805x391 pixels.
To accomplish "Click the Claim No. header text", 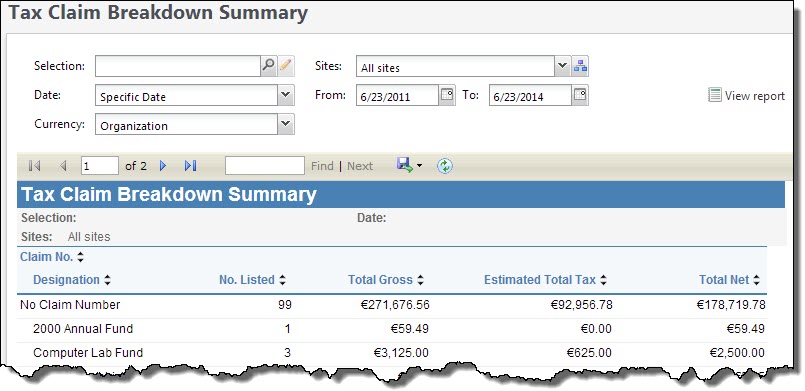I will coord(47,257).
